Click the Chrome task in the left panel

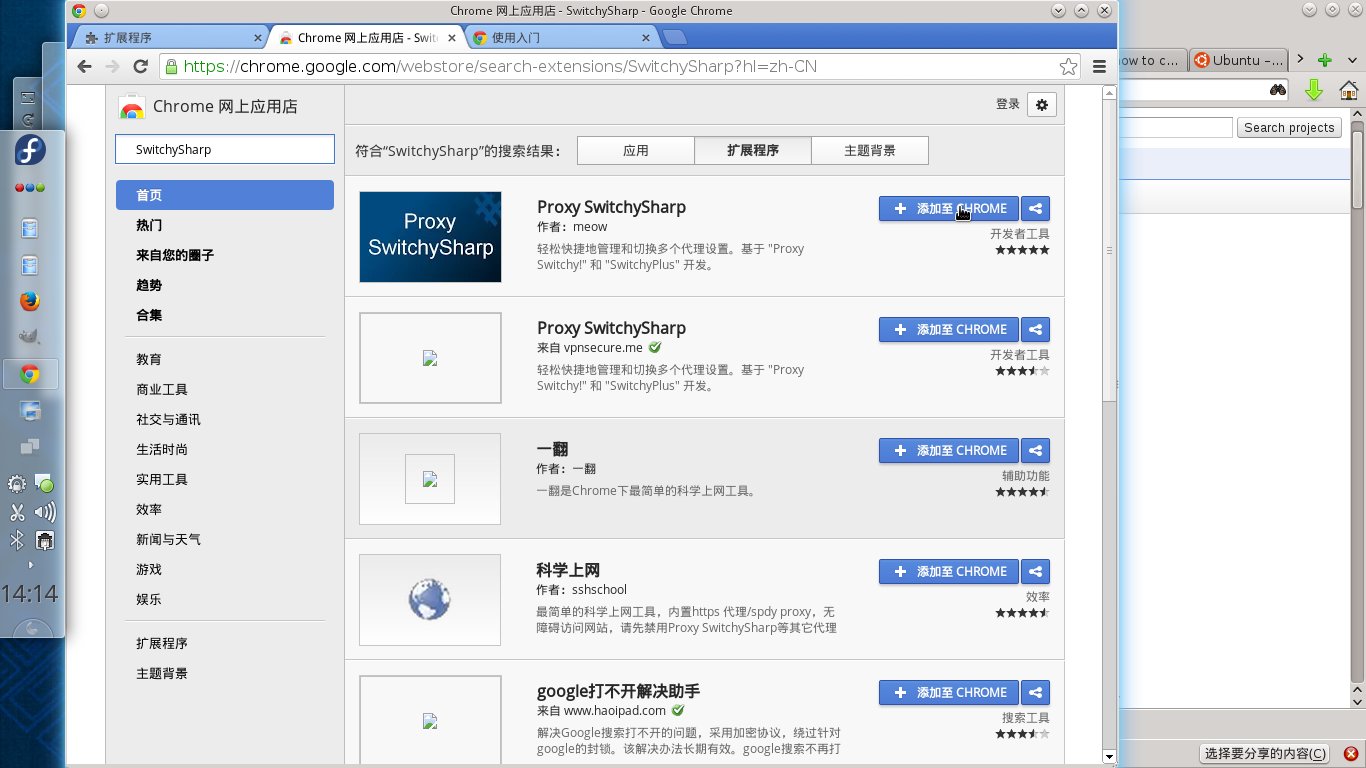pos(30,375)
